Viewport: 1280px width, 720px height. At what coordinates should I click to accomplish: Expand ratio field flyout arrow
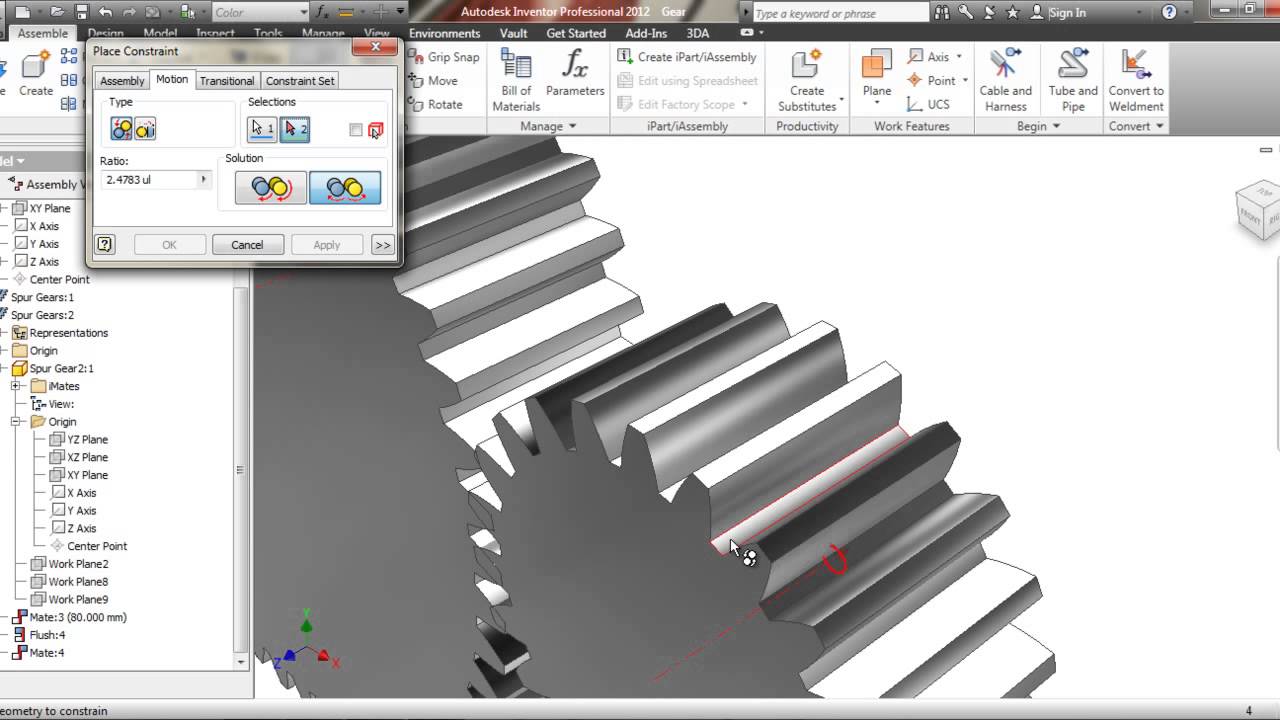pyautogui.click(x=203, y=180)
